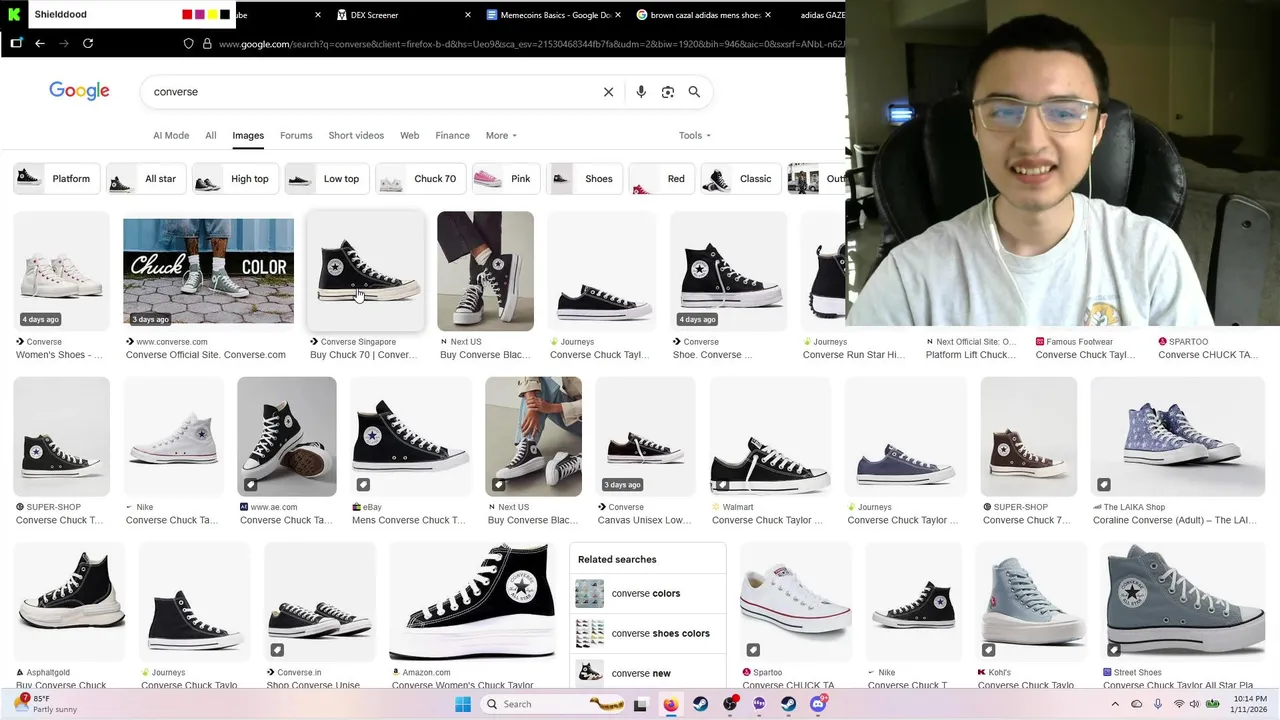The image size is (1280, 720).
Task: Open the Walmart Converse Chuck Taylor image
Action: coord(770,436)
